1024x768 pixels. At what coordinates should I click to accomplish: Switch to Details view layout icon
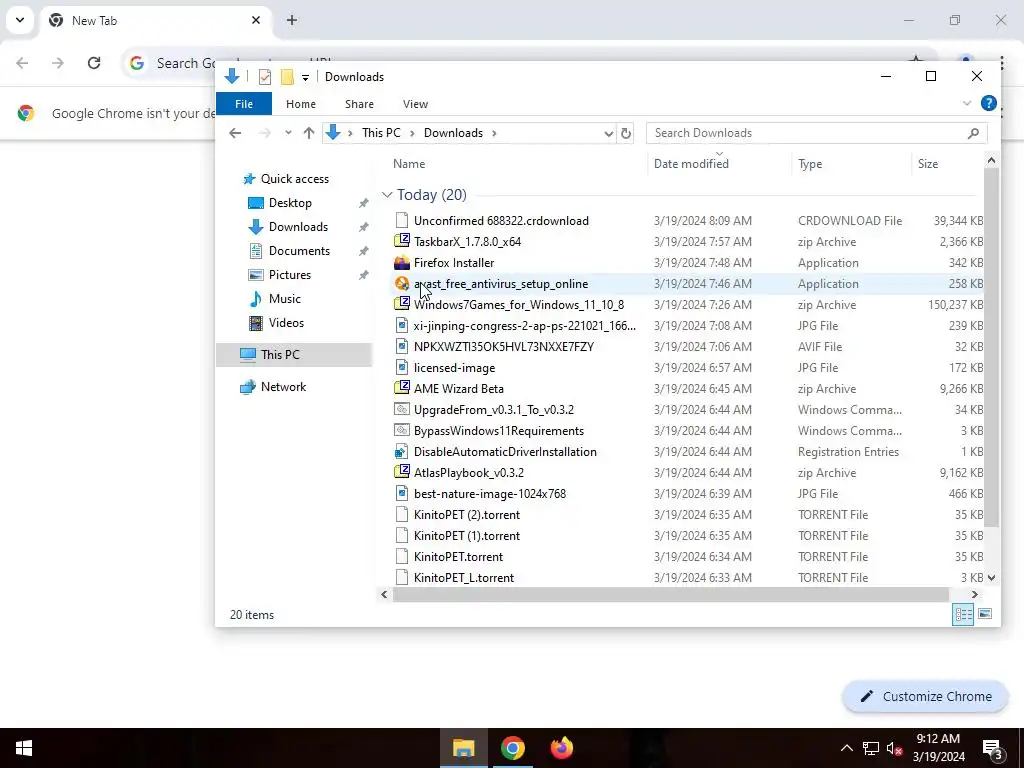[963, 614]
